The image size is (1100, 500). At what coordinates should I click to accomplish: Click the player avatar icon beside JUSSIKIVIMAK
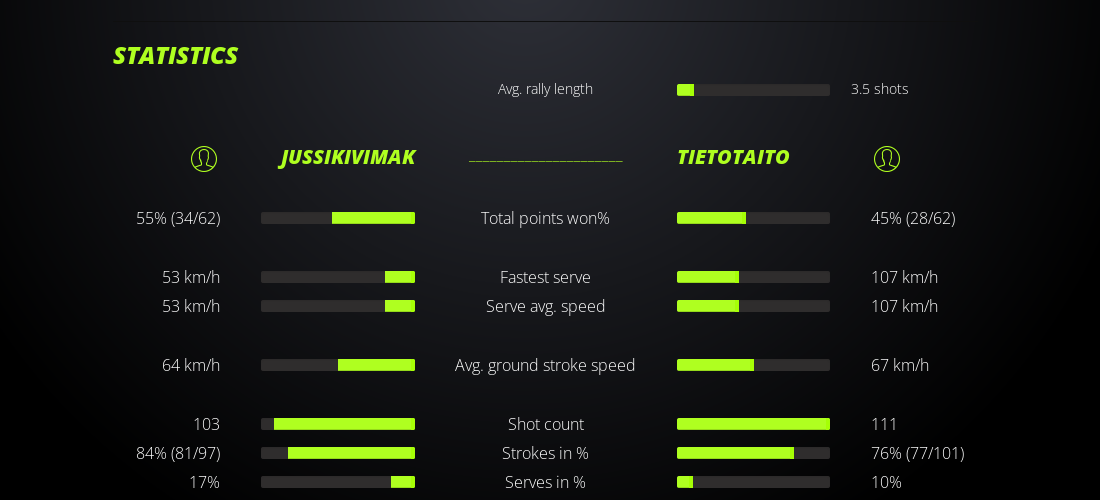click(x=204, y=159)
